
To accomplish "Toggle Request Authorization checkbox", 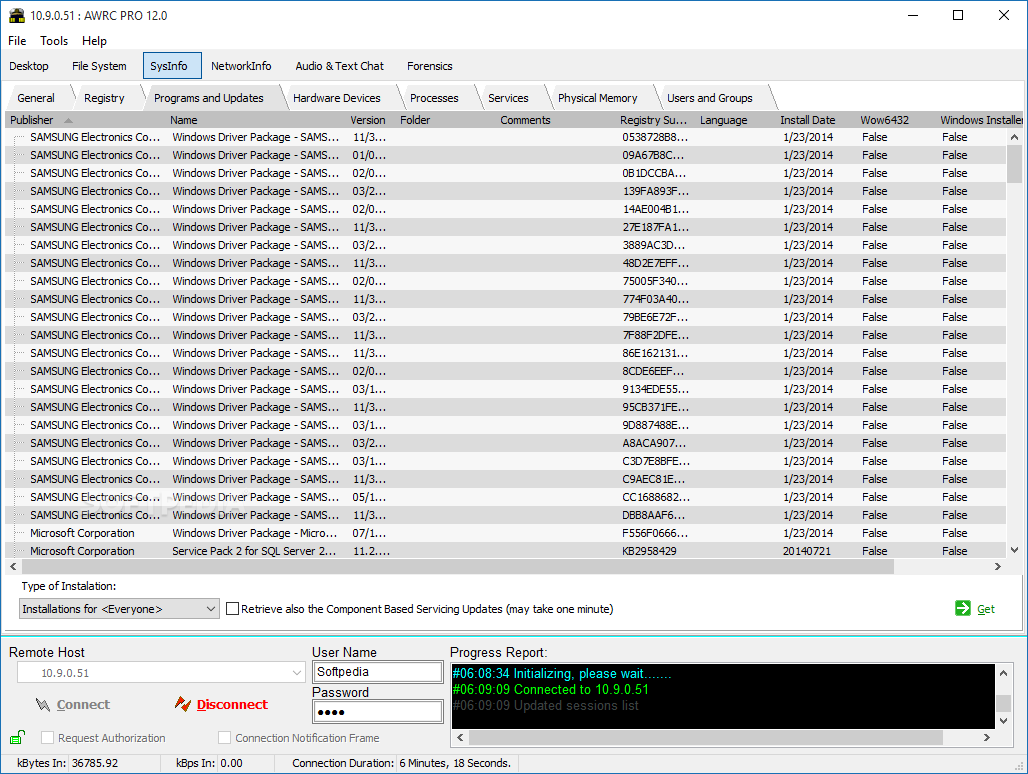I will pyautogui.click(x=47, y=737).
